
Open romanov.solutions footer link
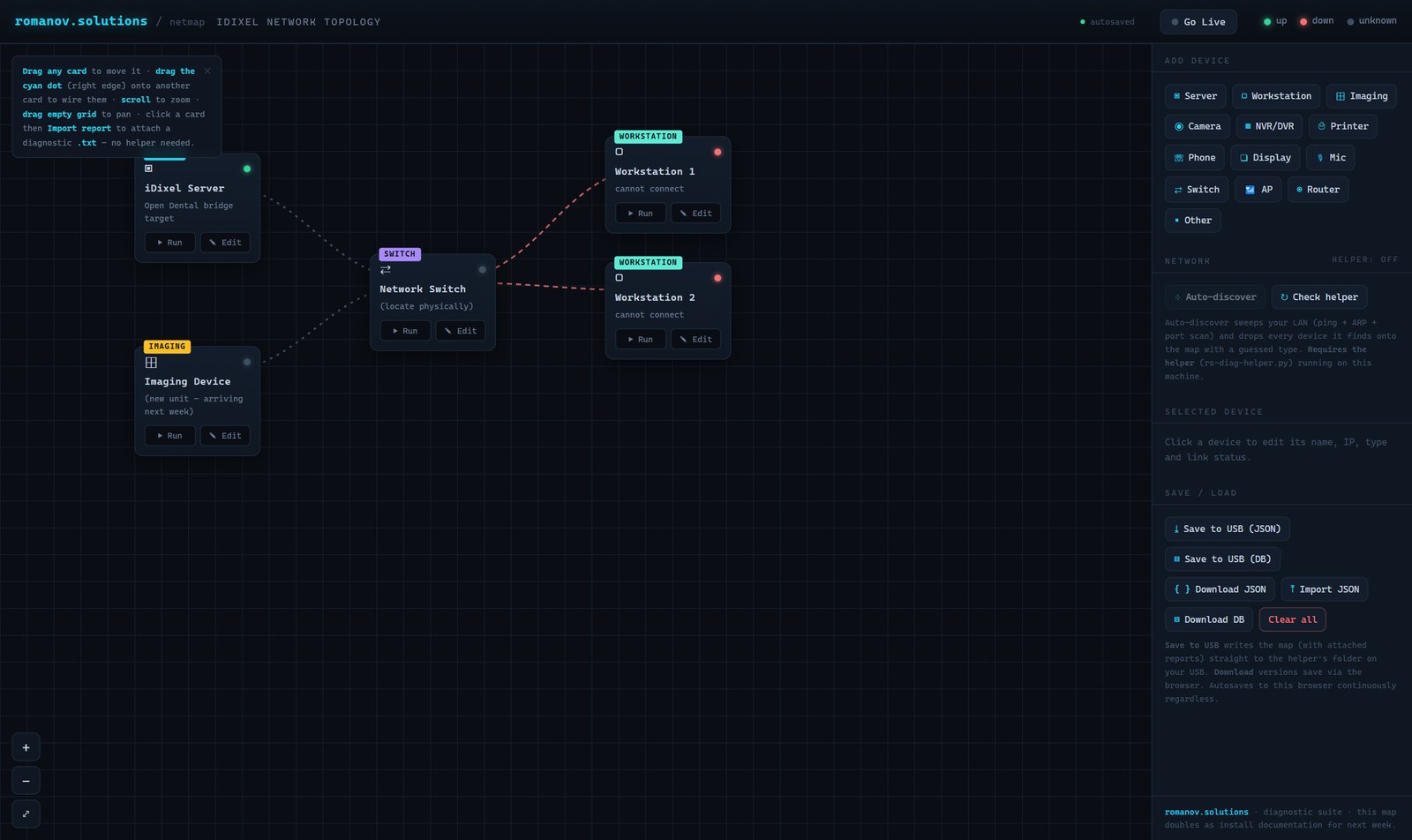1206,813
